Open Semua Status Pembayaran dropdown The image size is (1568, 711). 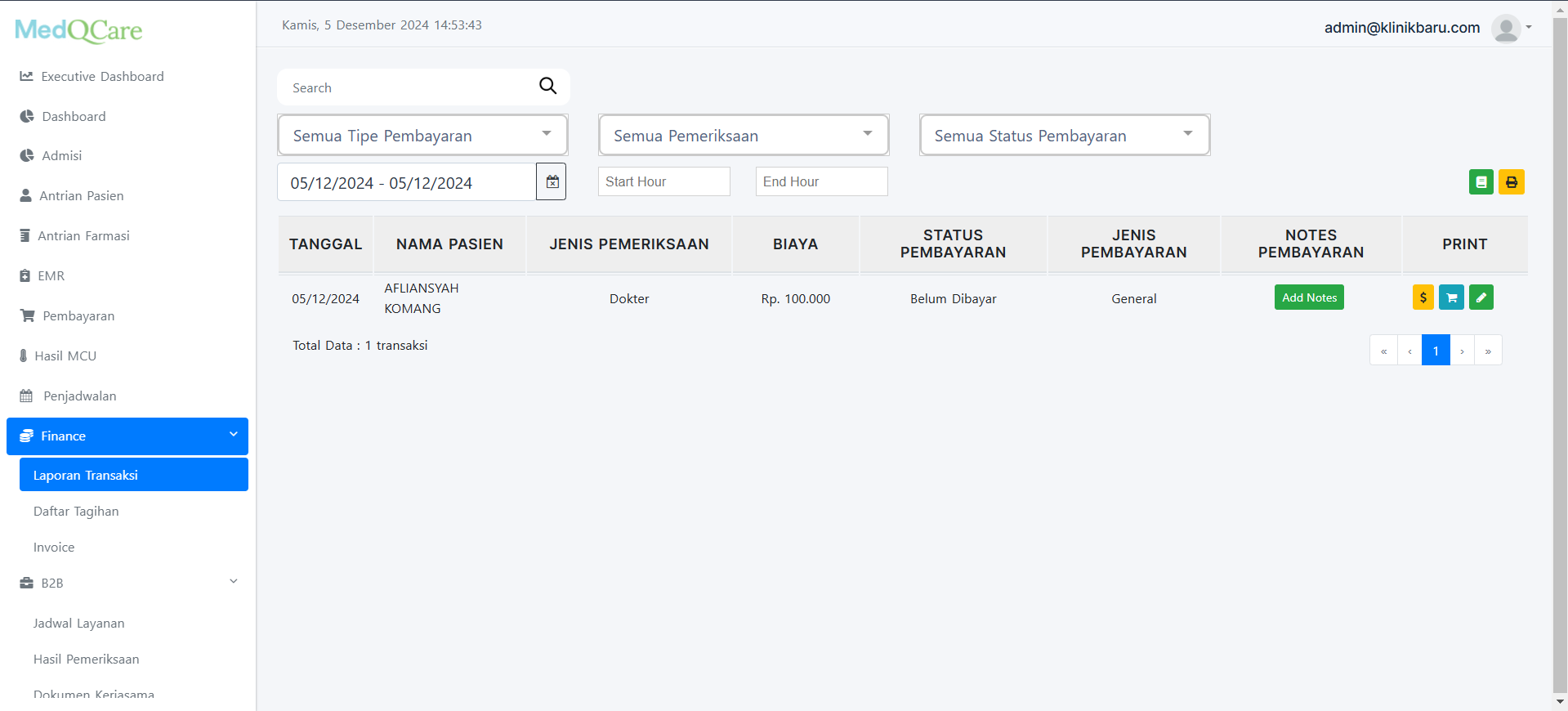pyautogui.click(x=1064, y=135)
